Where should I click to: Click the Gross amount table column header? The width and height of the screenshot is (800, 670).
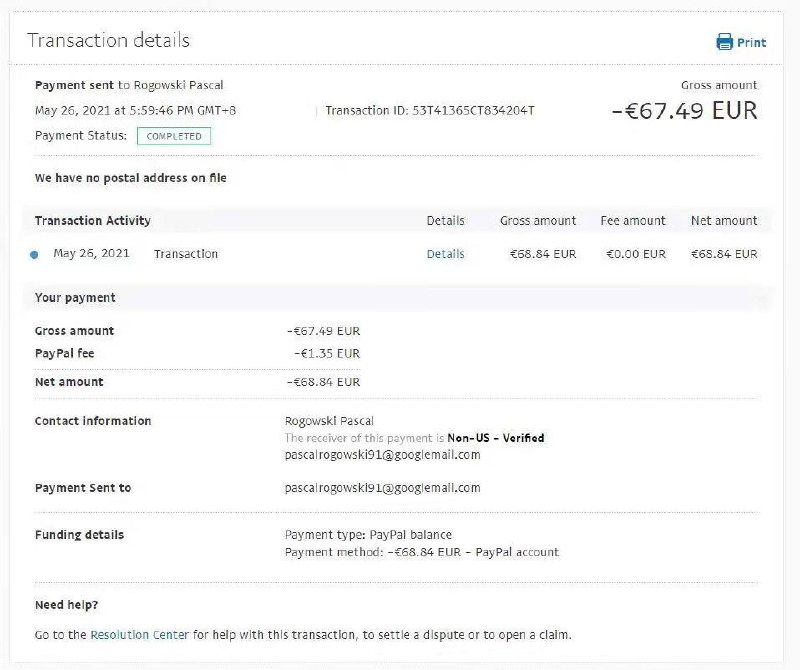[538, 220]
